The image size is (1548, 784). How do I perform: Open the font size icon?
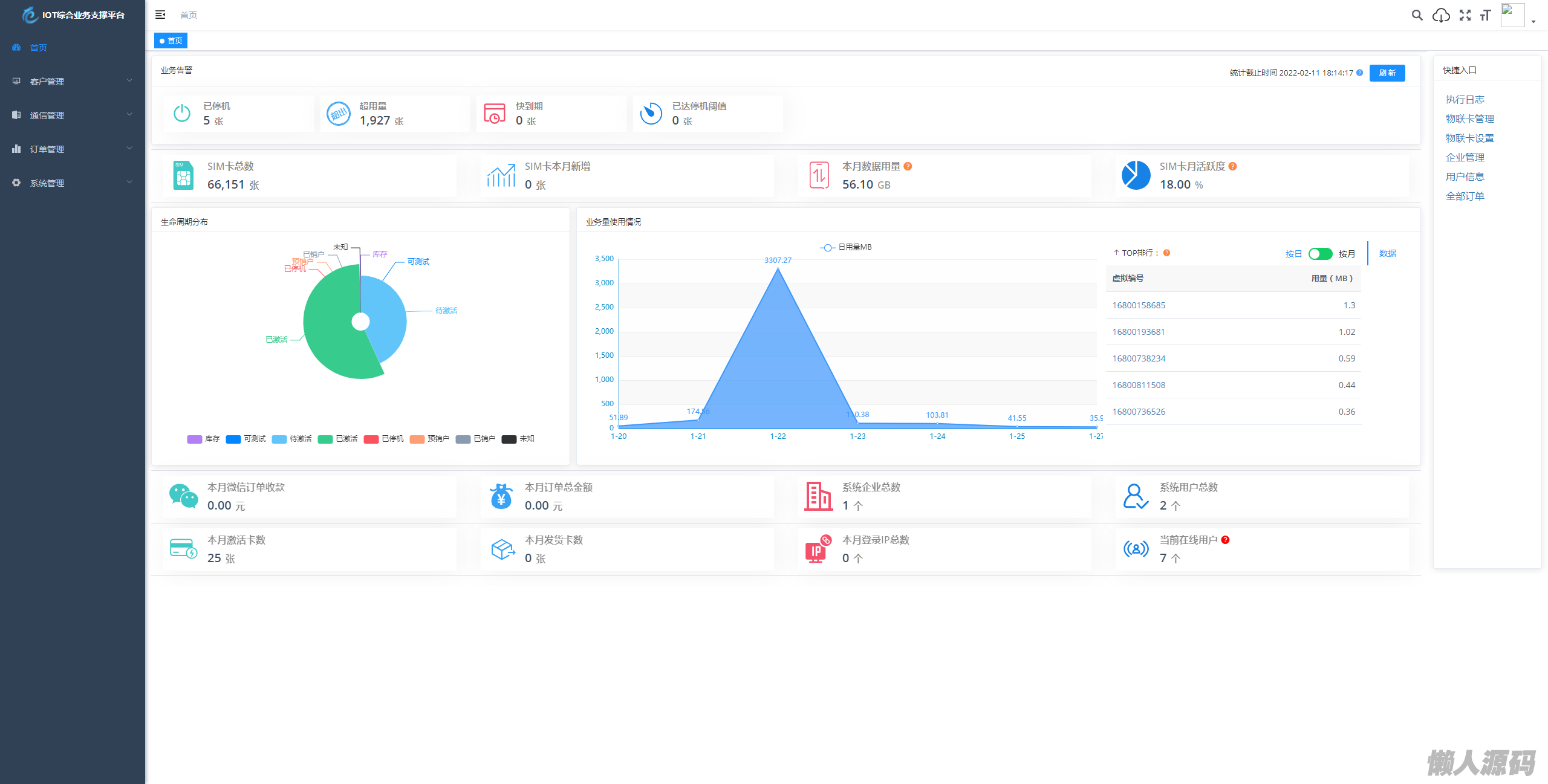click(1486, 15)
